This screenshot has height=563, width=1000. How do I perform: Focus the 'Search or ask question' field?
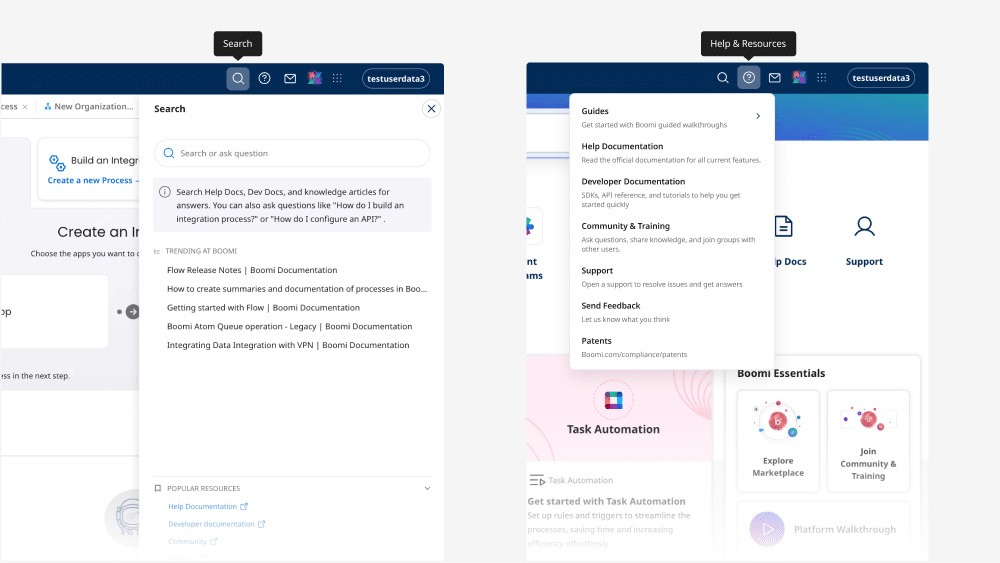click(x=300, y=153)
